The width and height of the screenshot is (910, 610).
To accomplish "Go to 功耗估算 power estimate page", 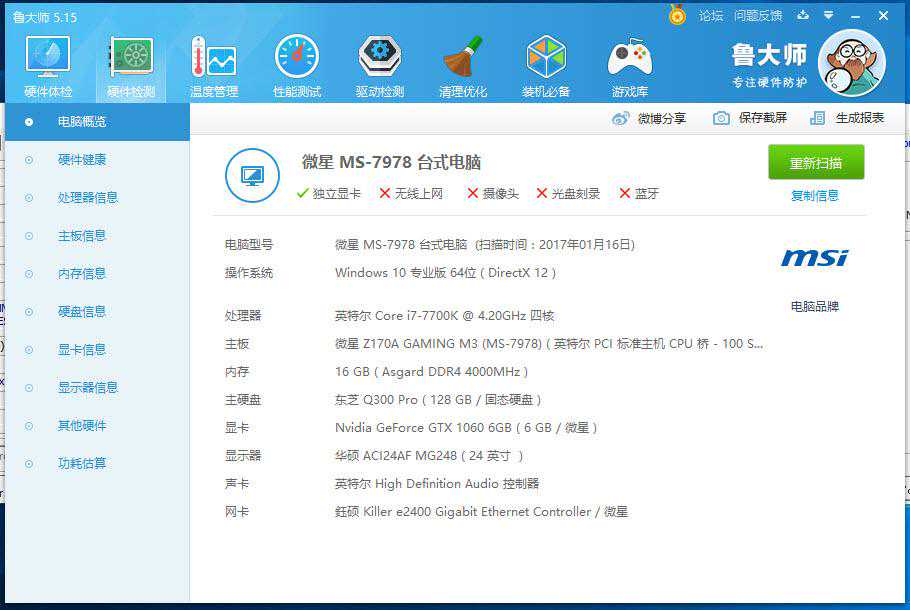I will [82, 464].
